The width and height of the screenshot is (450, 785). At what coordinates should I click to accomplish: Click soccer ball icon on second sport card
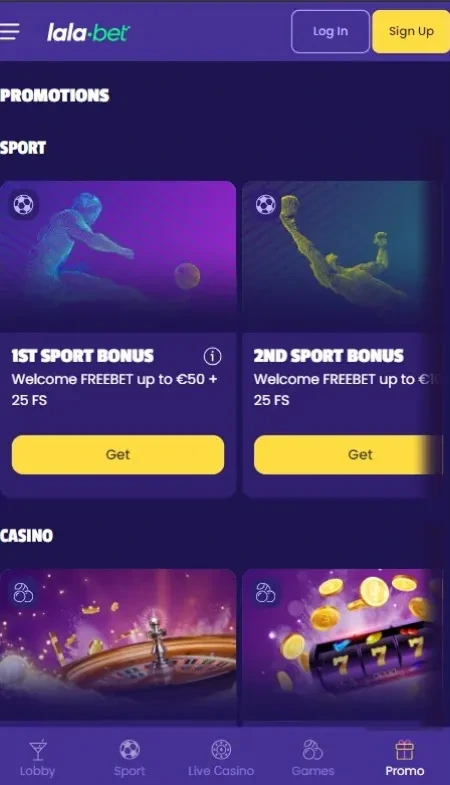click(x=265, y=205)
